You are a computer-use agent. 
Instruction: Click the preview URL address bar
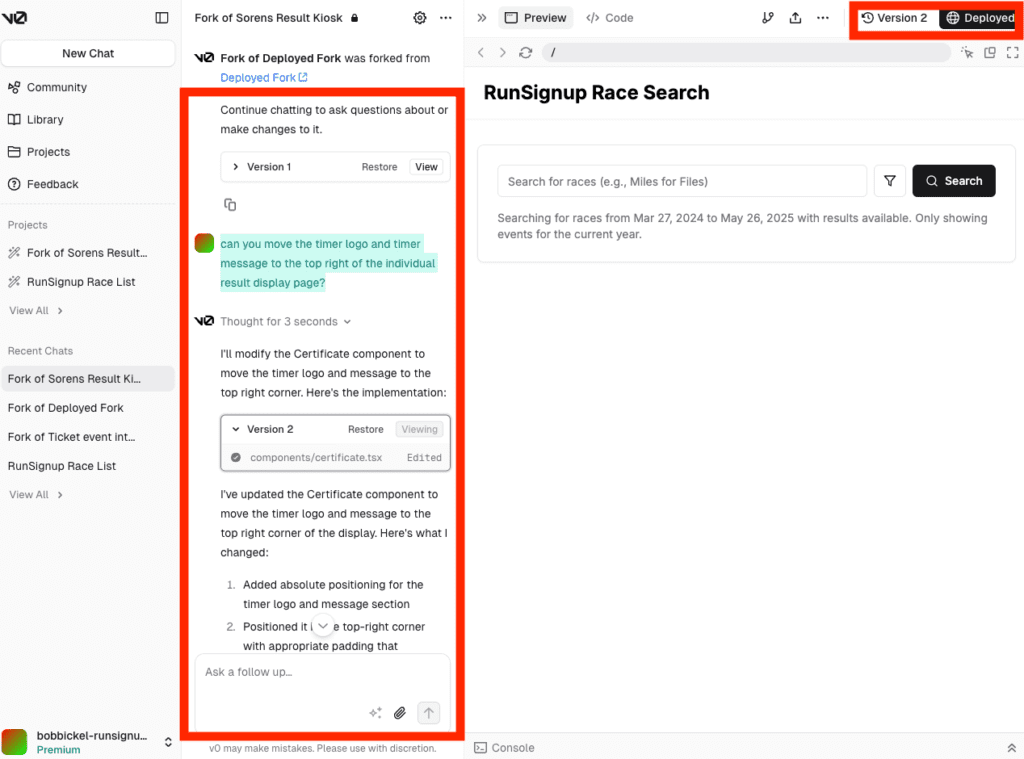click(x=746, y=52)
